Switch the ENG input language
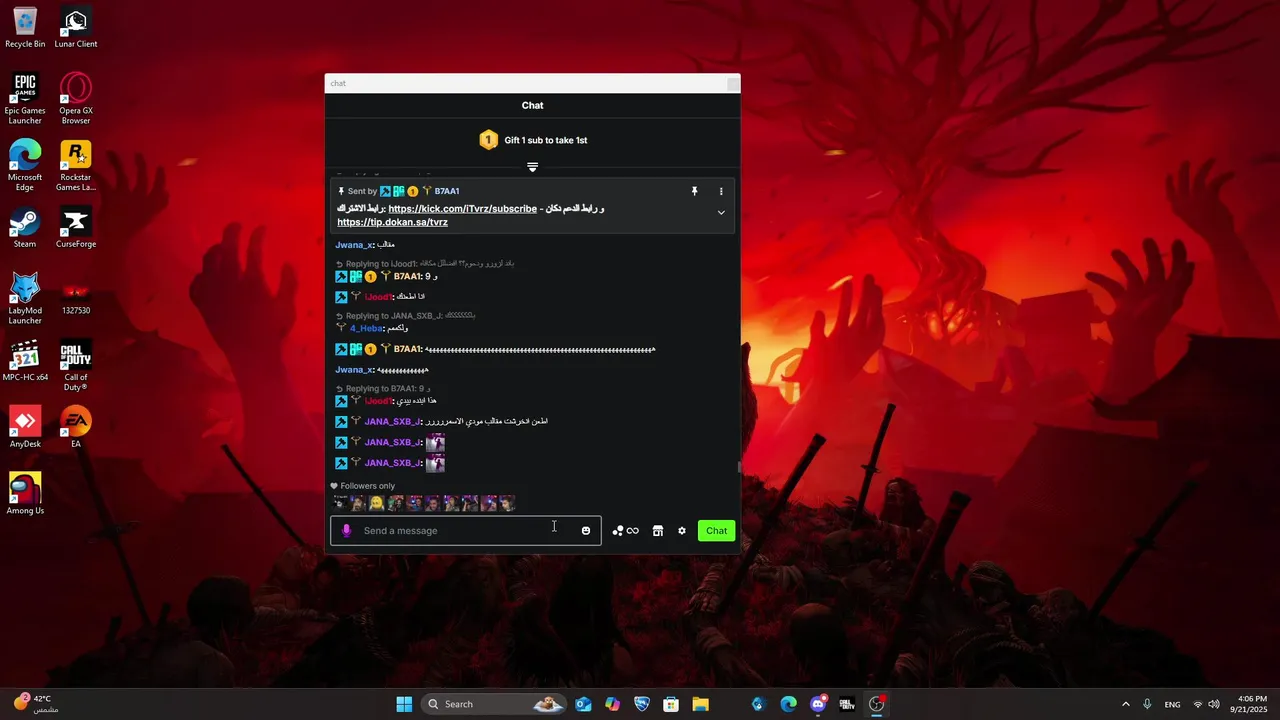Viewport: 1280px width, 720px height. click(1172, 704)
